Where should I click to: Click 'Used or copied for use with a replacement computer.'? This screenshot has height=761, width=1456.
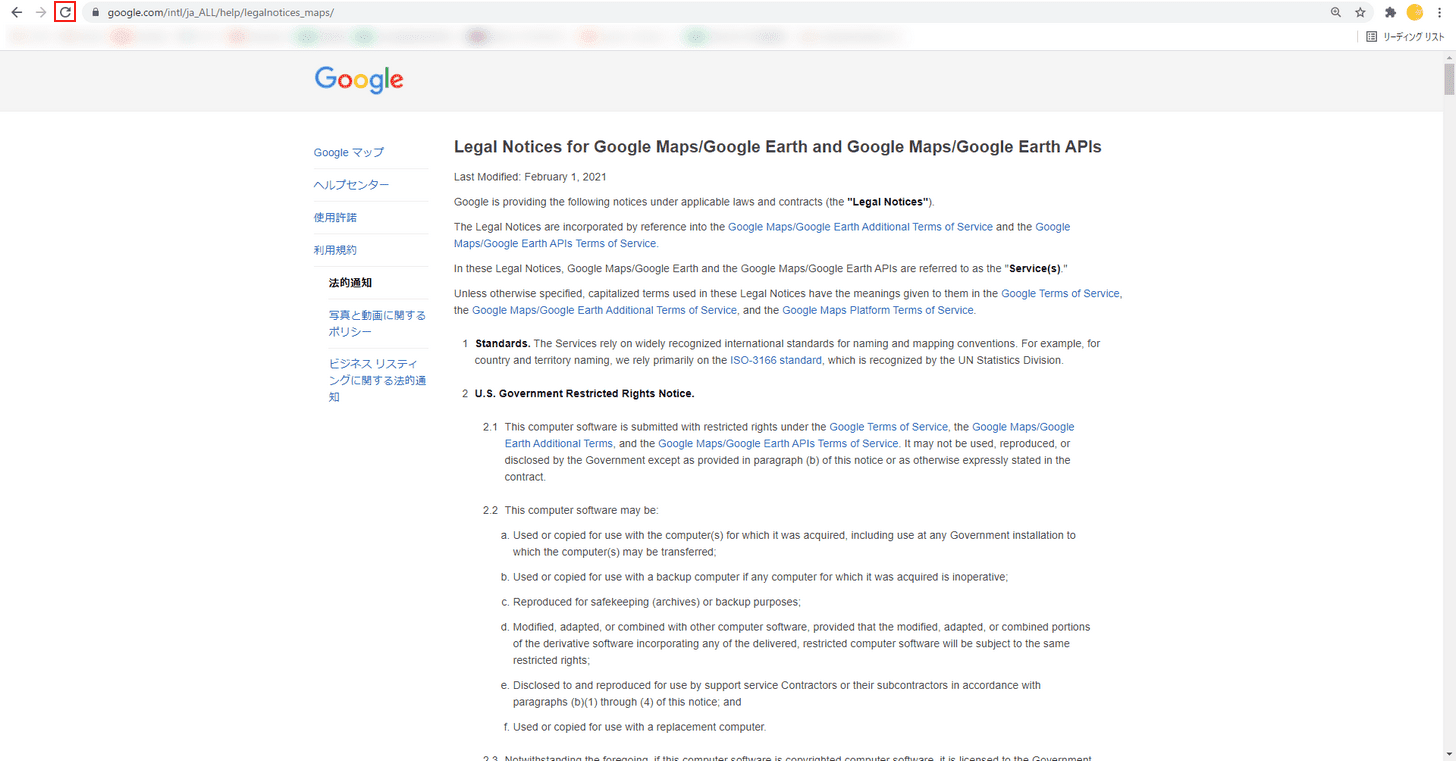tap(639, 727)
